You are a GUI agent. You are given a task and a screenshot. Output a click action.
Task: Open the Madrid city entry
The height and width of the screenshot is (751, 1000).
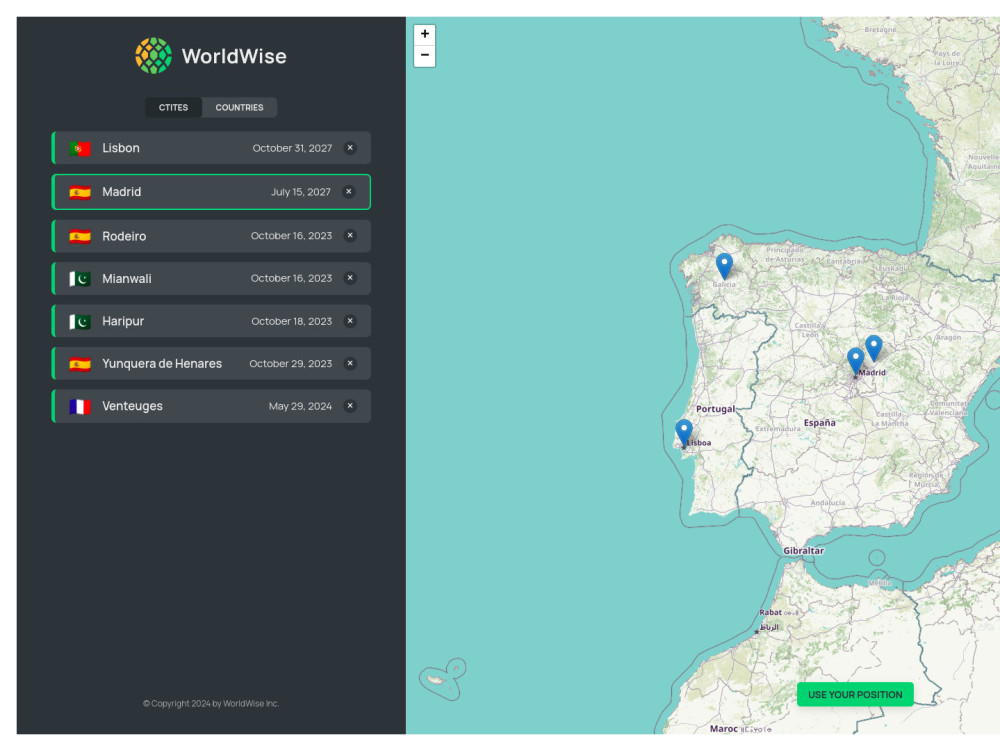coord(211,192)
